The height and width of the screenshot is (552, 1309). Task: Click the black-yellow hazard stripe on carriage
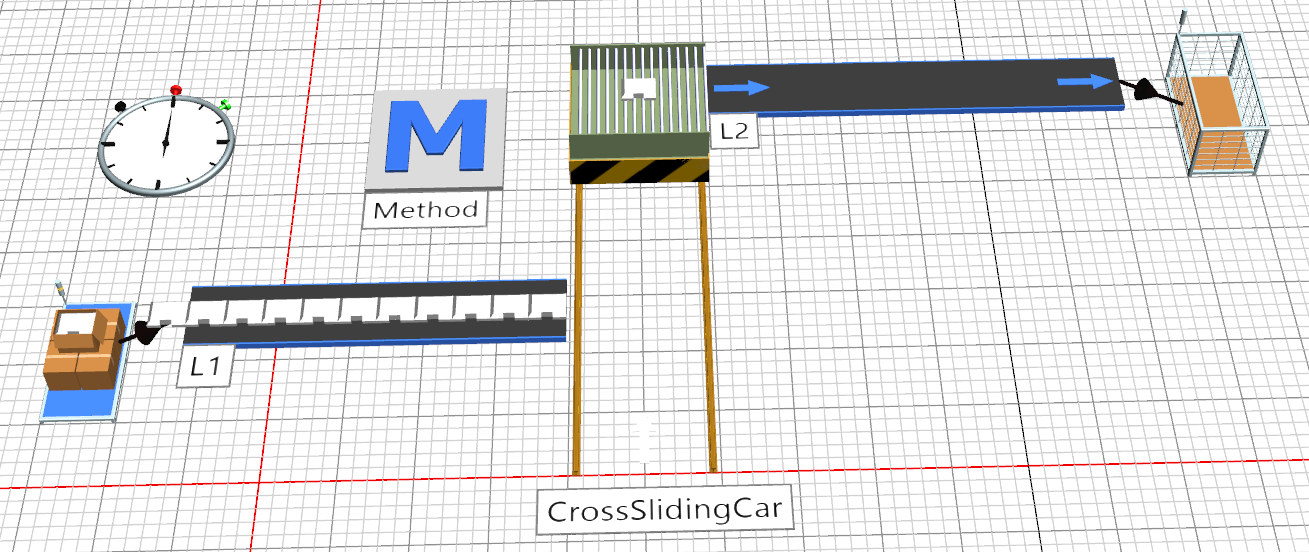(639, 172)
